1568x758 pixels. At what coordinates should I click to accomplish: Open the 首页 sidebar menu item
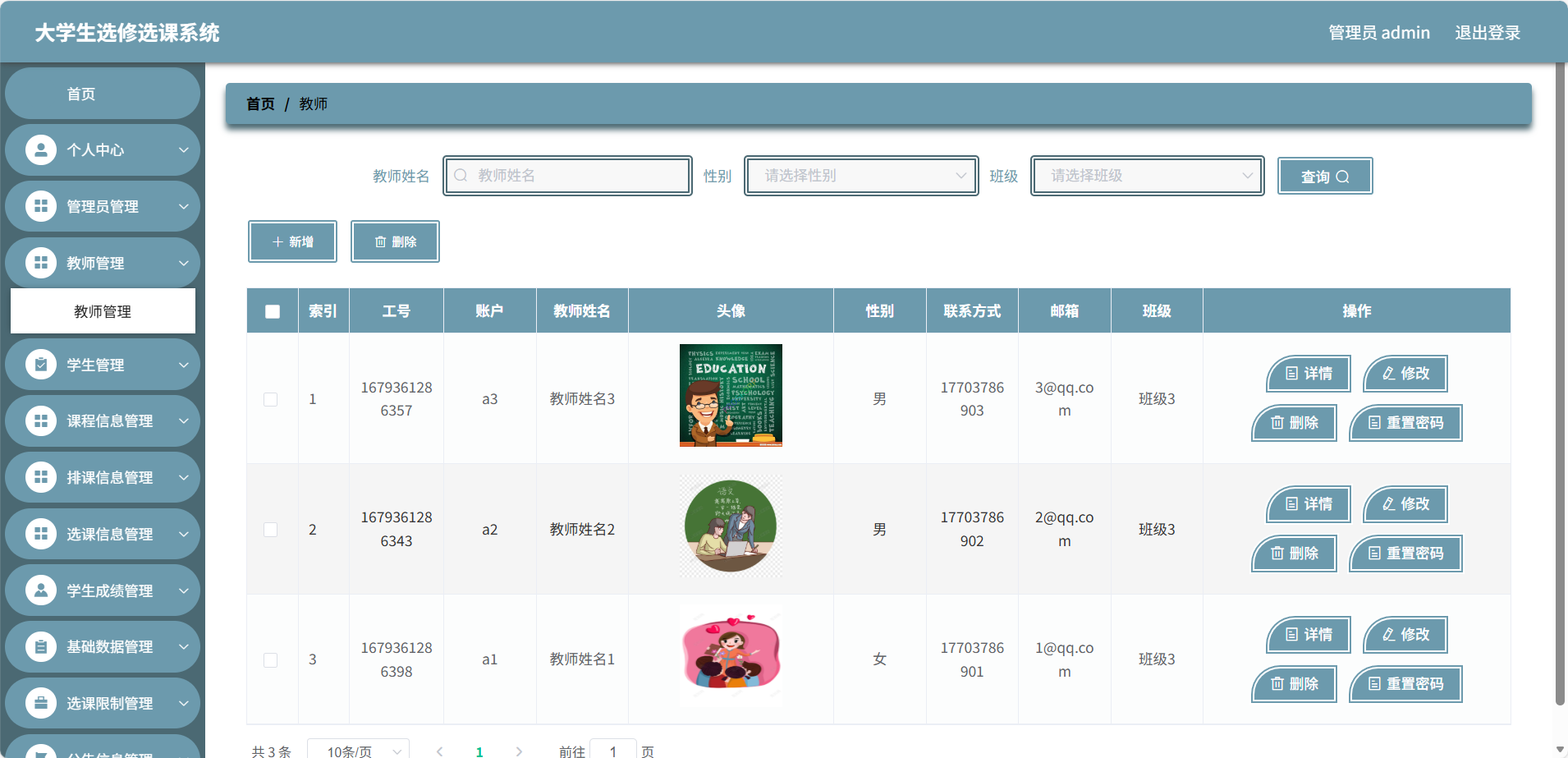(x=103, y=94)
